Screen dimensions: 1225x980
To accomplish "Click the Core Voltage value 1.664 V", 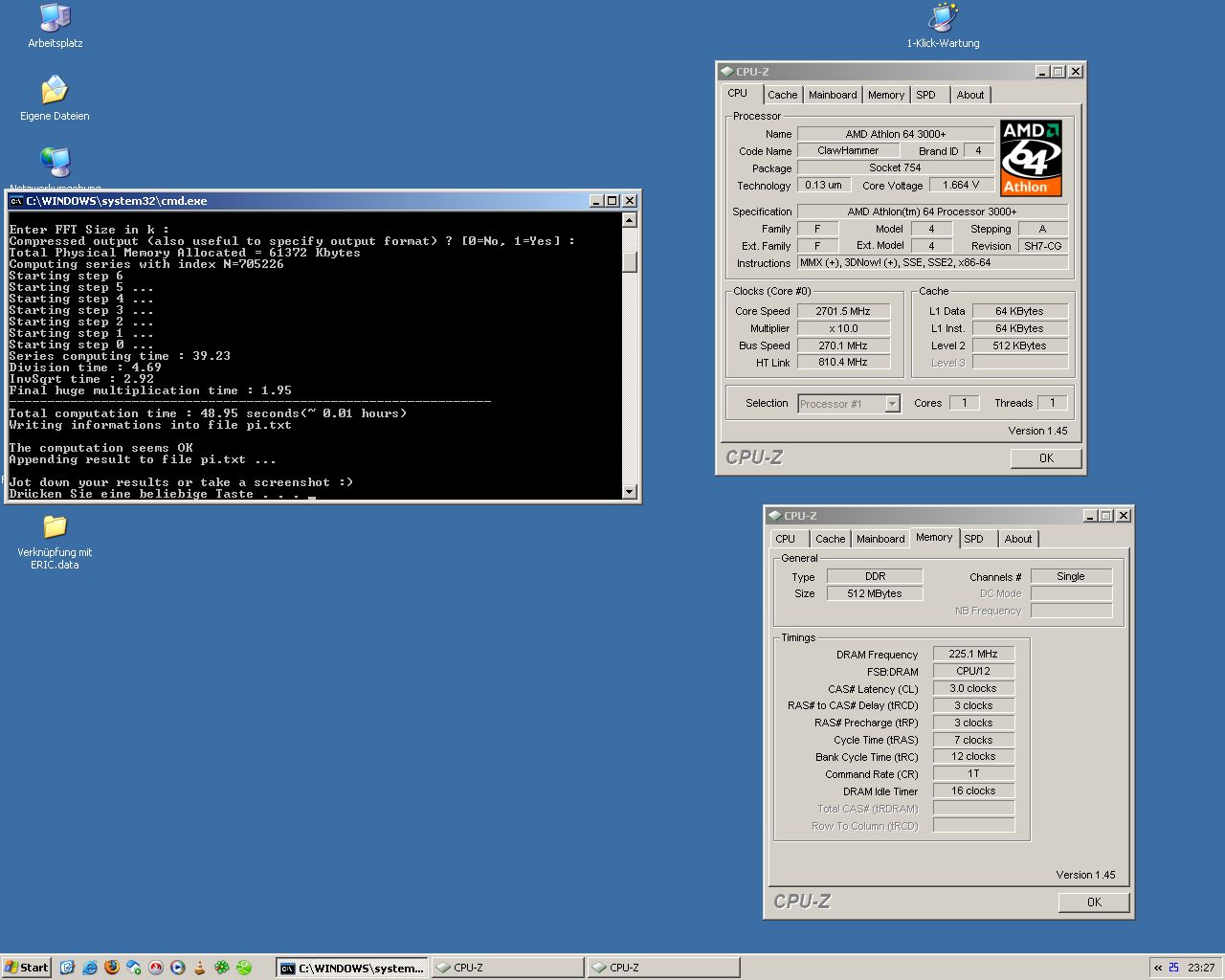I will (x=961, y=185).
